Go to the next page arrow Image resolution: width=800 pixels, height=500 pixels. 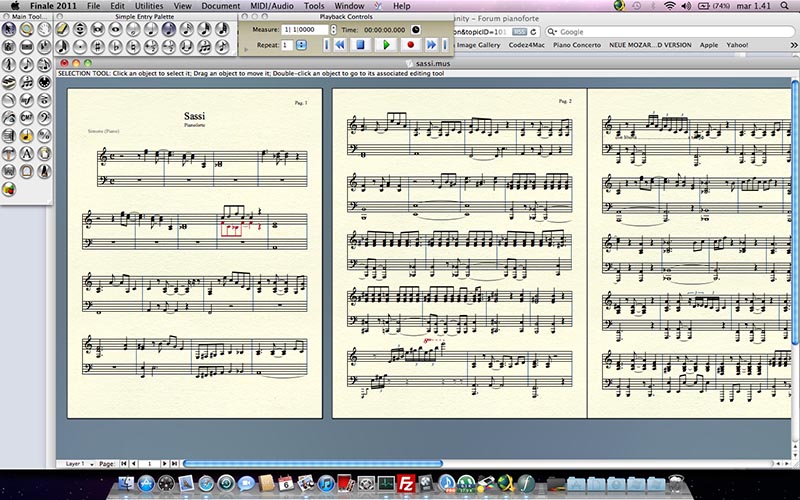click(164, 464)
